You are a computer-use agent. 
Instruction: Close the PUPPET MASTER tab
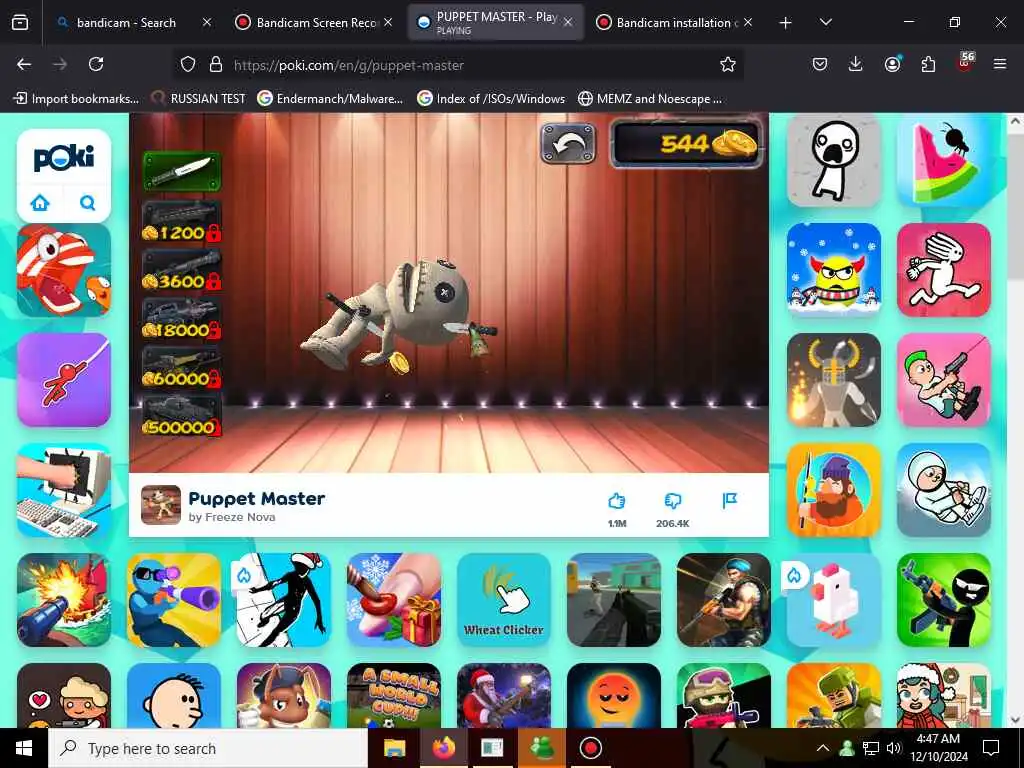click(x=568, y=22)
